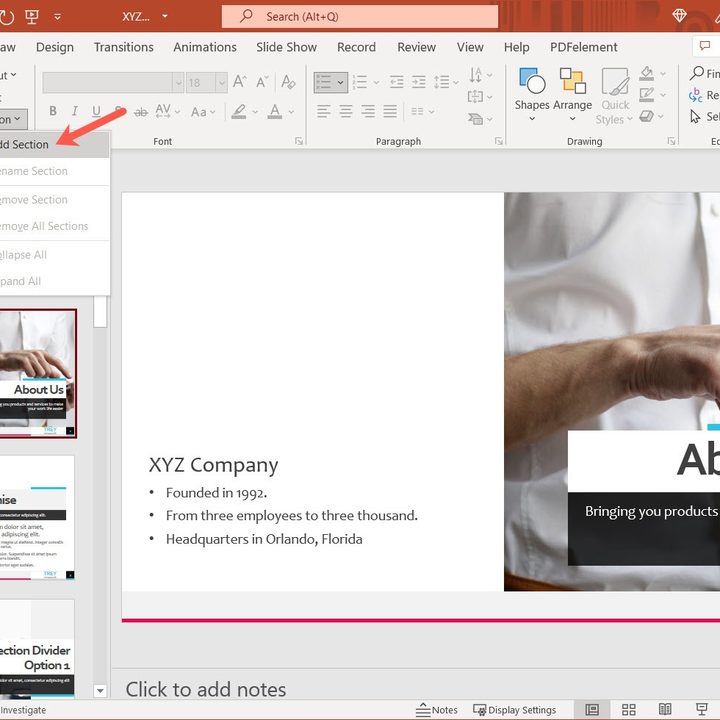The width and height of the screenshot is (720, 720).
Task: Click the Microsoft 365 premium diamond icon
Action: coord(679,16)
